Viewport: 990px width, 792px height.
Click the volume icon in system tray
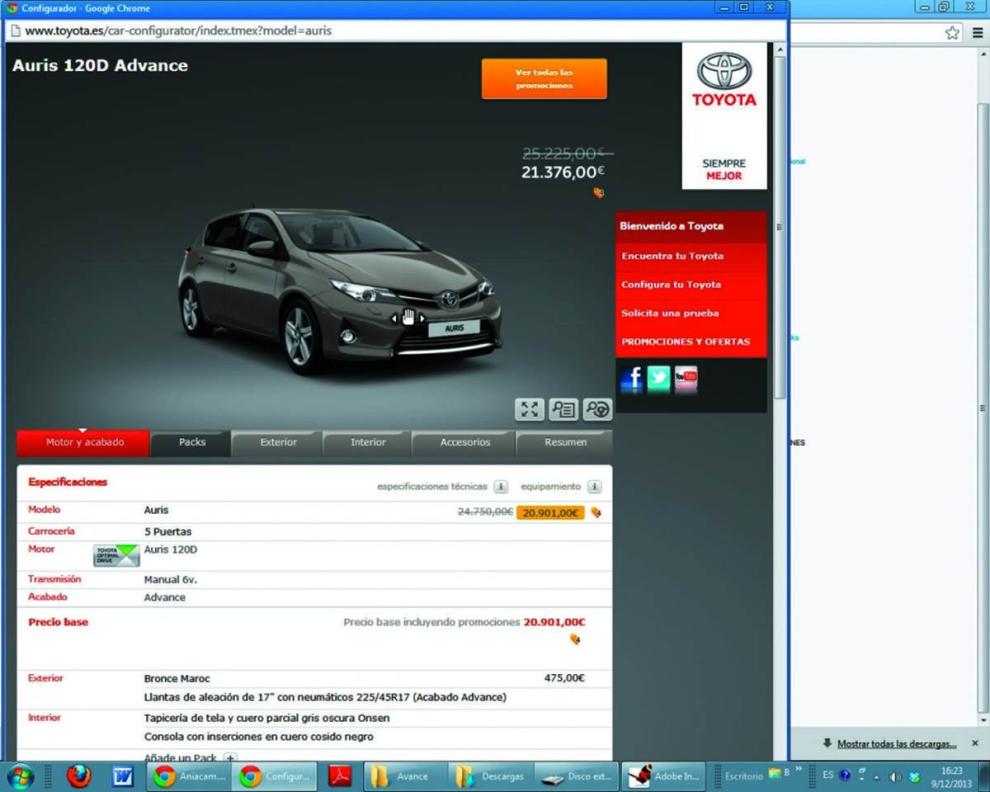click(x=894, y=777)
